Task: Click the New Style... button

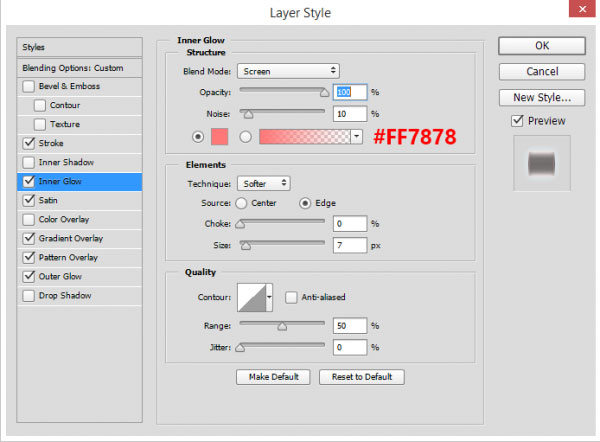Action: click(542, 98)
